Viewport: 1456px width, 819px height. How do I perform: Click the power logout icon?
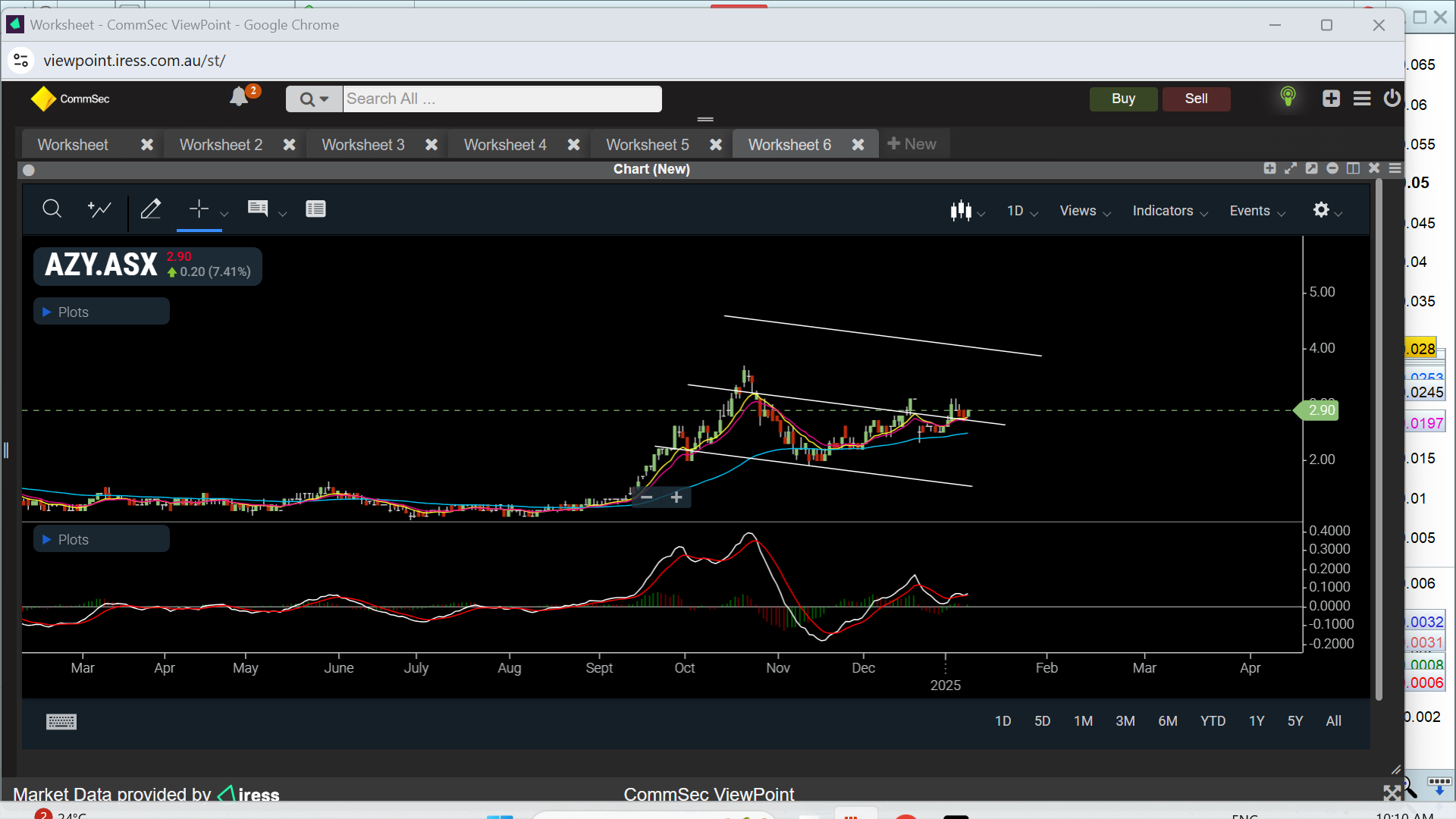(1392, 98)
